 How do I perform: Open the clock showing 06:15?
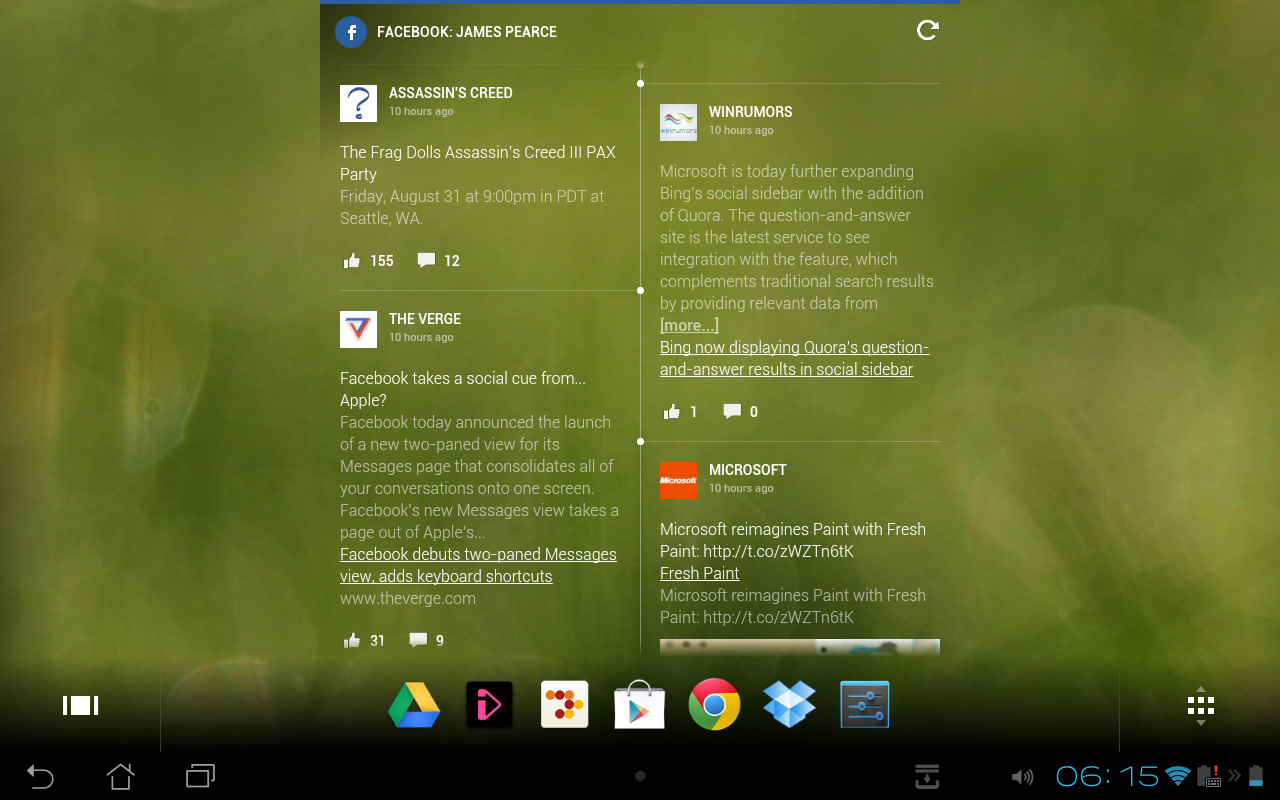1107,777
